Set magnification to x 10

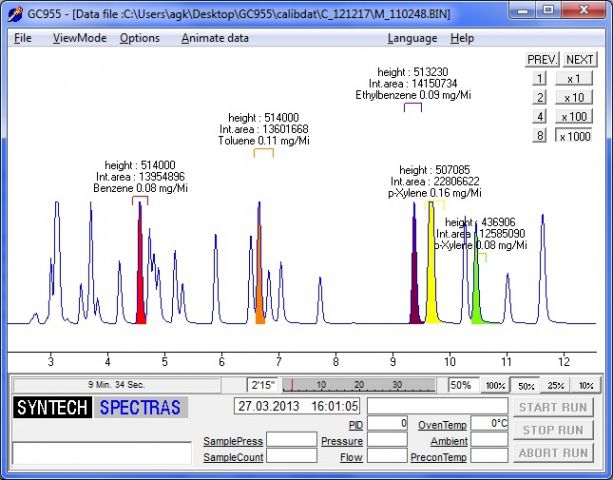click(x=574, y=97)
